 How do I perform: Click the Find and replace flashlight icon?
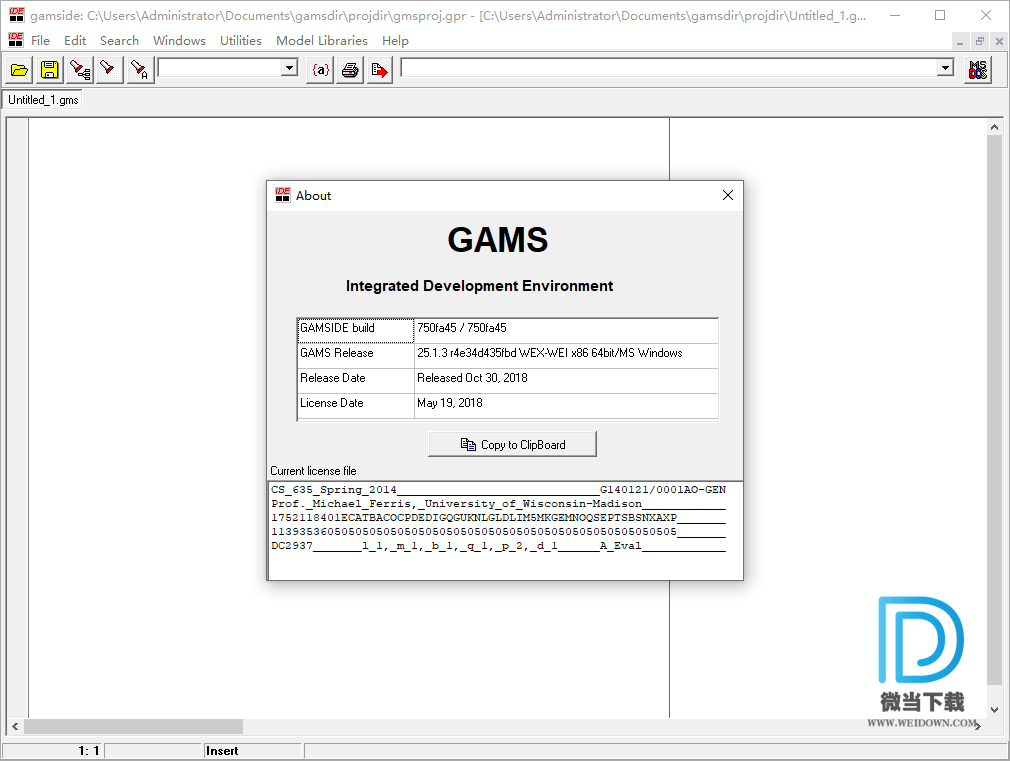point(140,70)
